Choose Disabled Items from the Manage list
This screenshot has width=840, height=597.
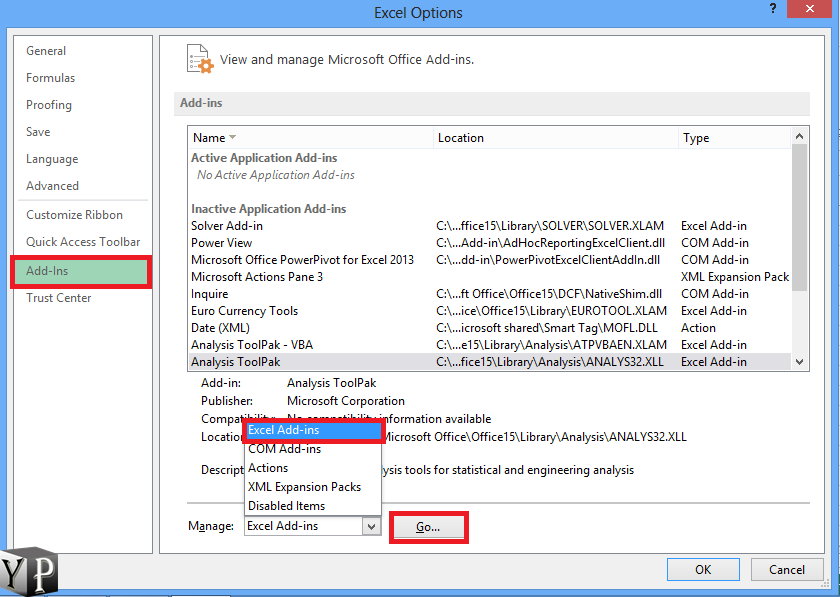313,506
